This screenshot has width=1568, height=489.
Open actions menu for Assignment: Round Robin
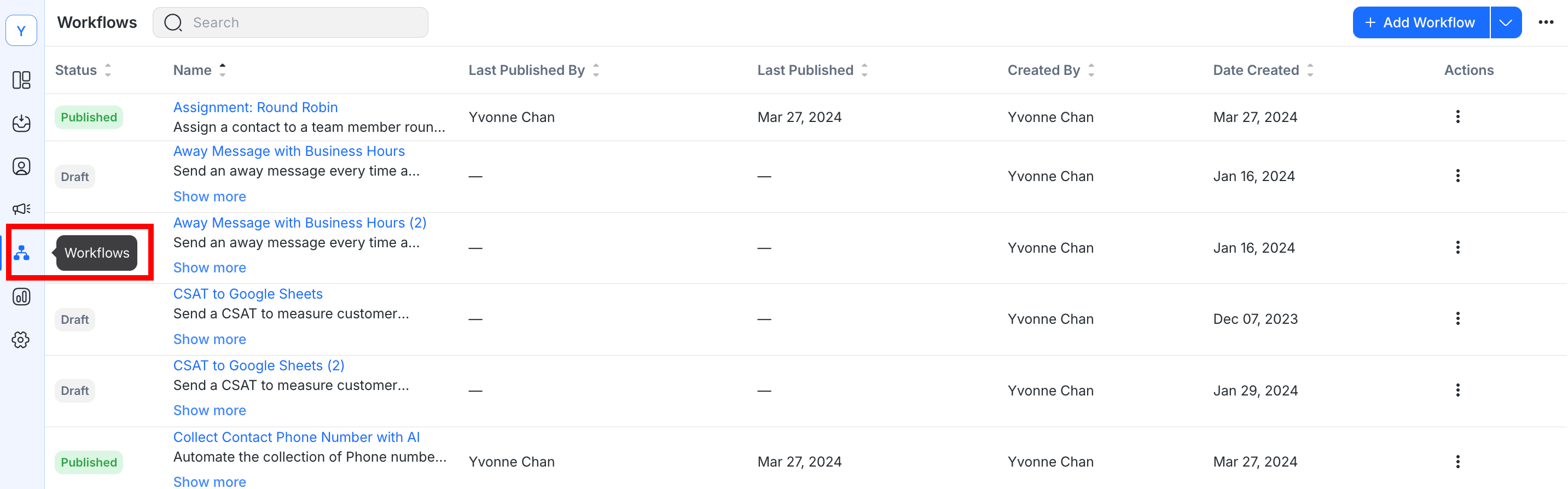pyautogui.click(x=1457, y=117)
